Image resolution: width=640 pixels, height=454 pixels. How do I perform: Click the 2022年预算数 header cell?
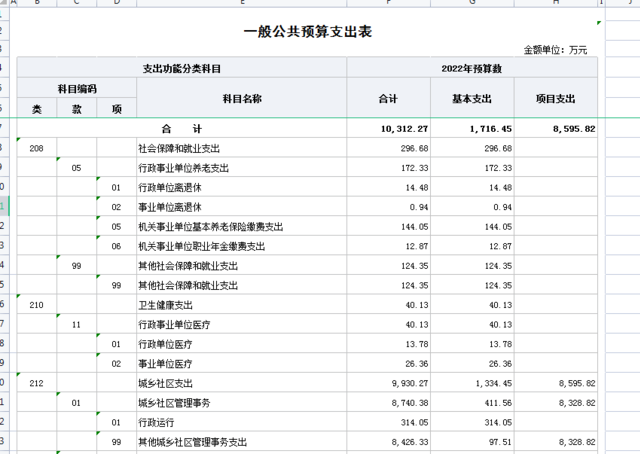471,68
